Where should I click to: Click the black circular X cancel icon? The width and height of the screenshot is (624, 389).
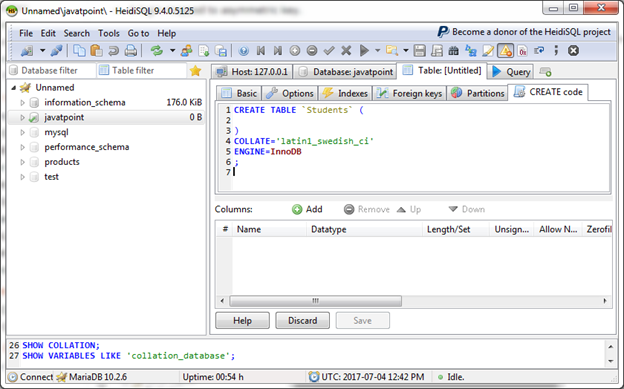573,51
